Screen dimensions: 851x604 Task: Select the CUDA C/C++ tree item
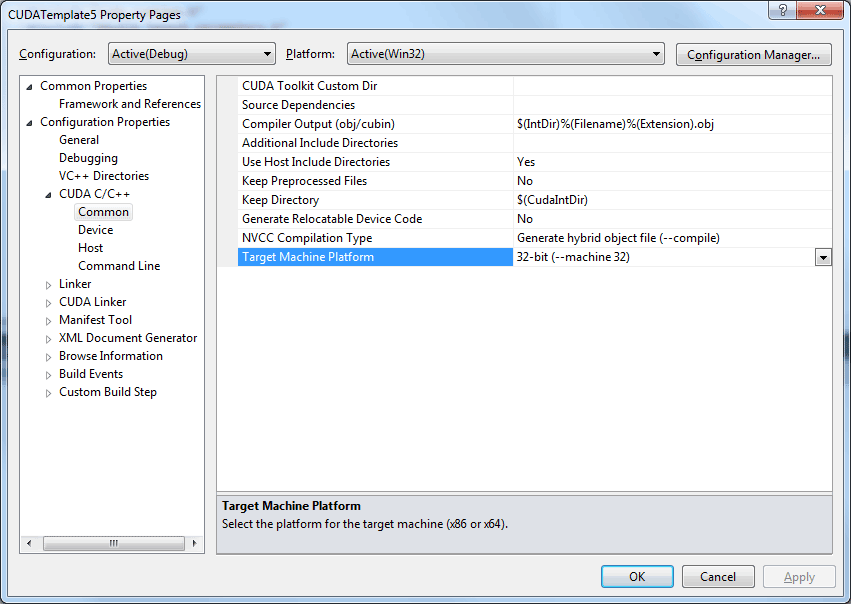[94, 194]
